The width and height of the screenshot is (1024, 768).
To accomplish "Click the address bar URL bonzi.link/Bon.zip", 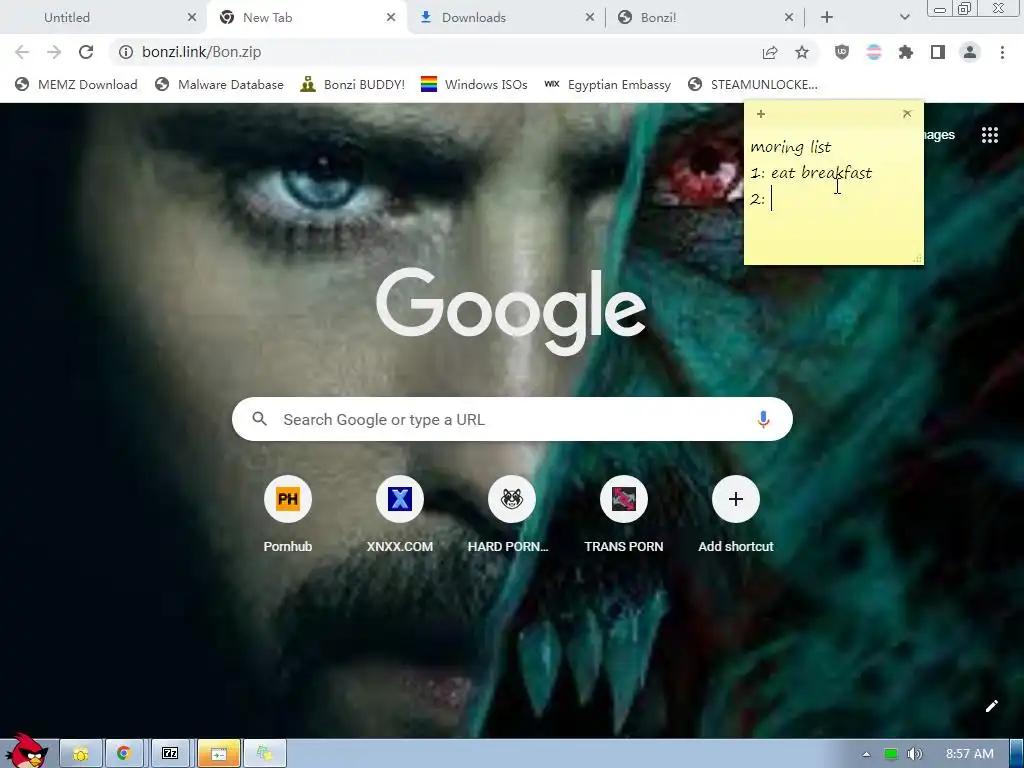I will [x=202, y=52].
